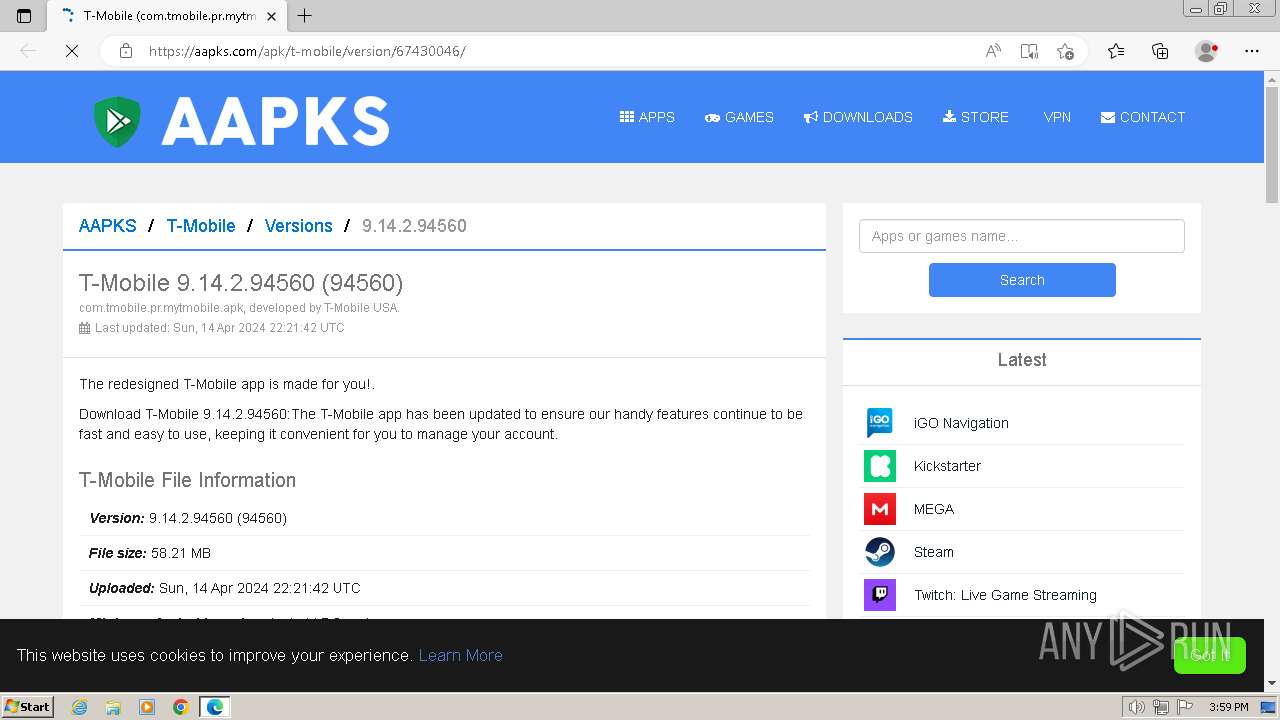Click the File size 58.21 MB row
The image size is (1280, 720).
445,553
